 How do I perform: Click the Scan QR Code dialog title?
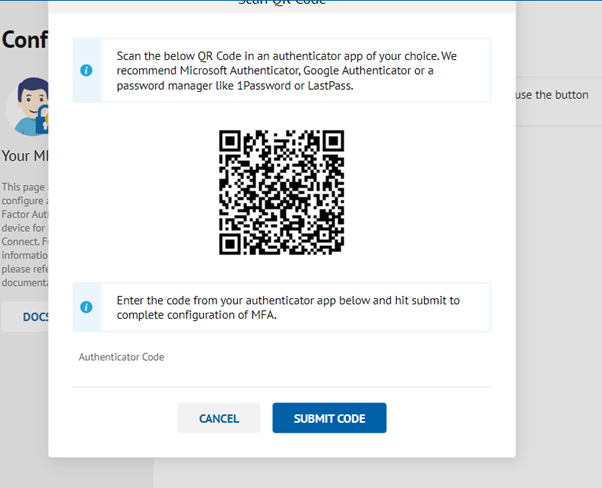coord(281,3)
